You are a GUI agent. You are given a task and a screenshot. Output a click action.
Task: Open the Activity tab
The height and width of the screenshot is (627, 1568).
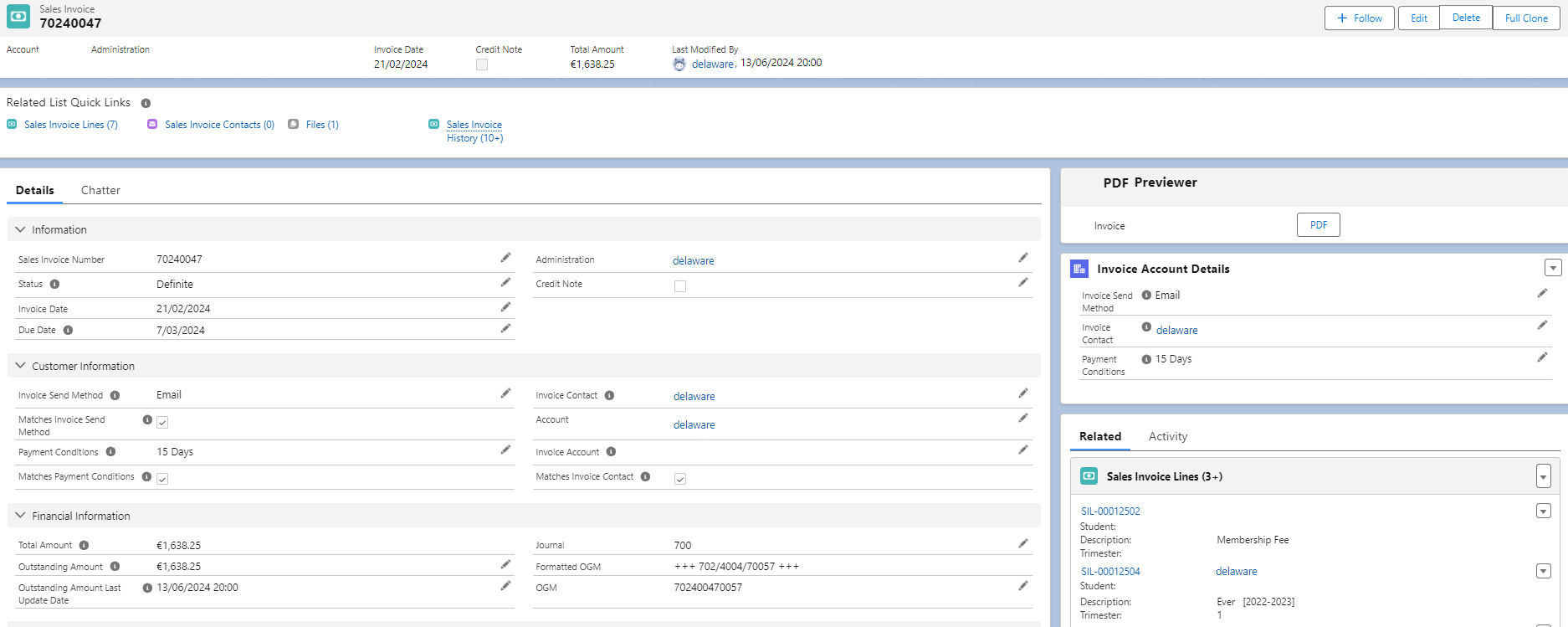tap(1167, 436)
